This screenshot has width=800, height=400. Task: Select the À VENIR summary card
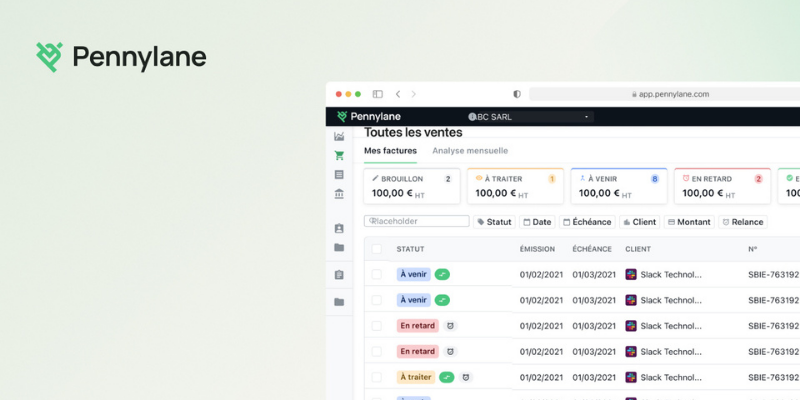[619, 186]
